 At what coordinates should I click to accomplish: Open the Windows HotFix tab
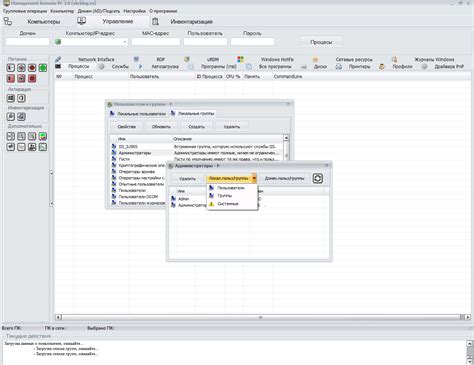(x=277, y=59)
